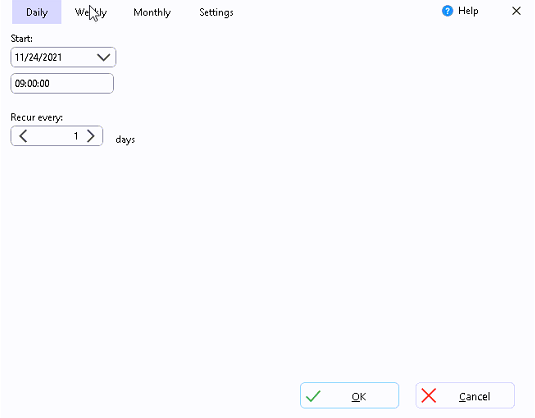Click the "Recur every:" label
Image resolution: width=535 pixels, height=418 pixels.
(x=37, y=117)
